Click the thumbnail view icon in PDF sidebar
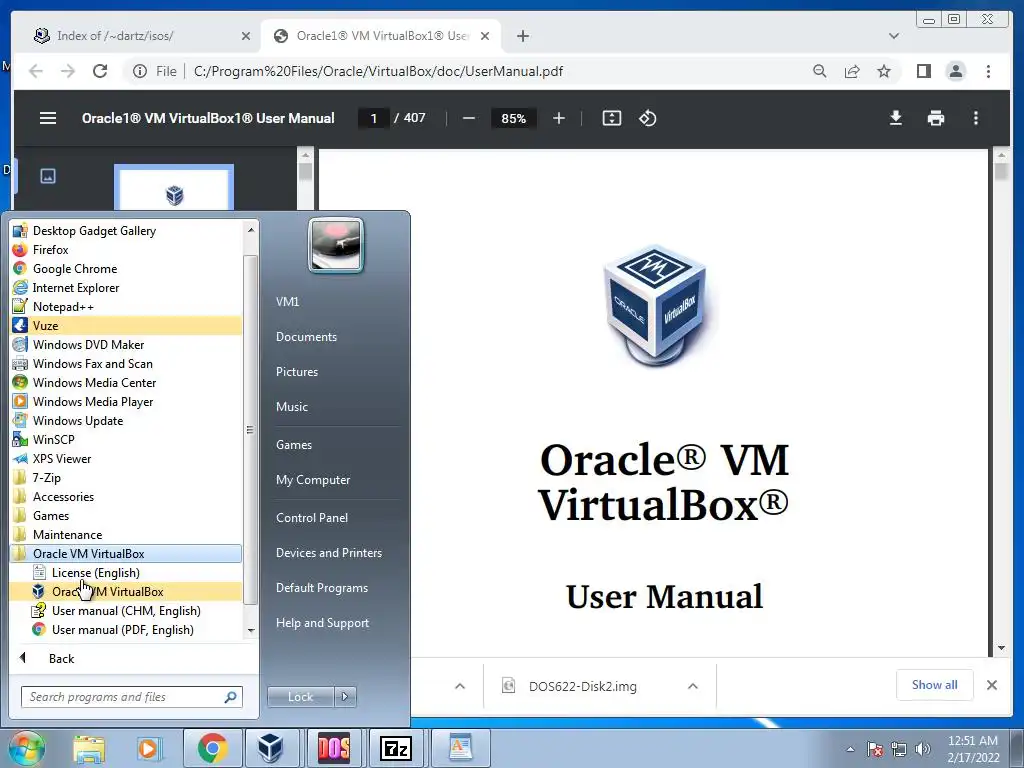 (48, 176)
